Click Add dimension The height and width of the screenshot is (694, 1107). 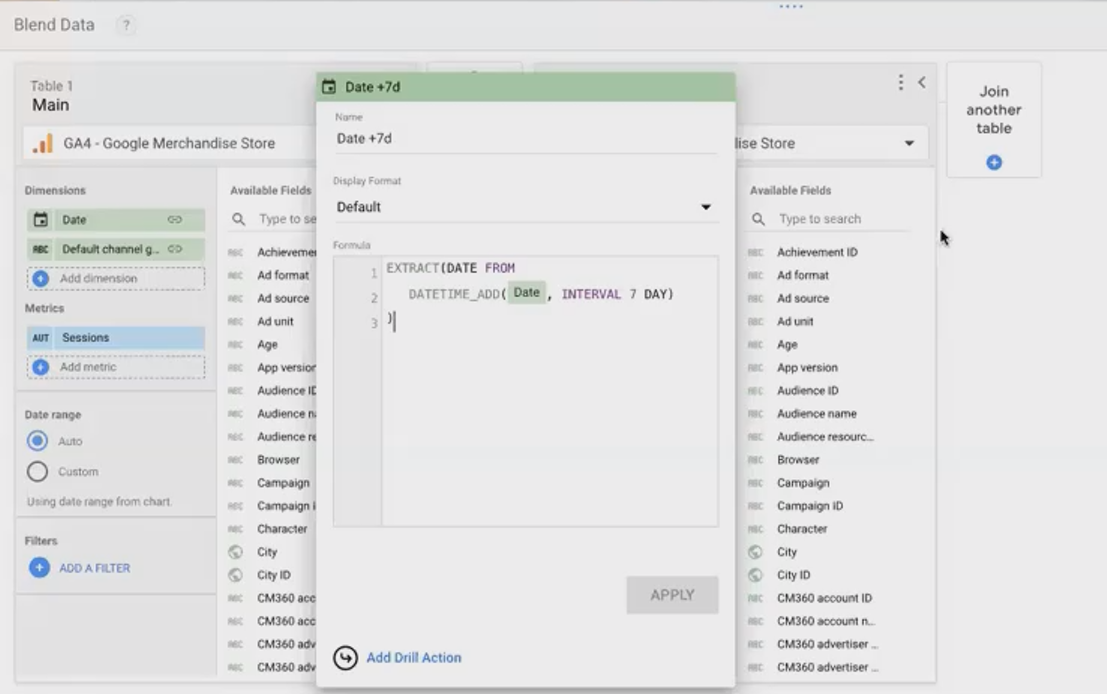(x=116, y=278)
